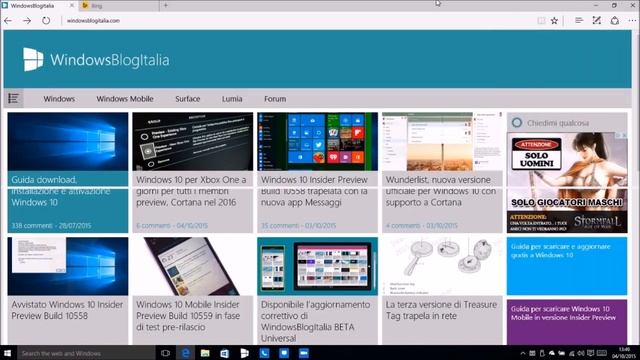Click Wunderlist app screenshot thumbnail
Screen dimensions: 640x360
442,142
